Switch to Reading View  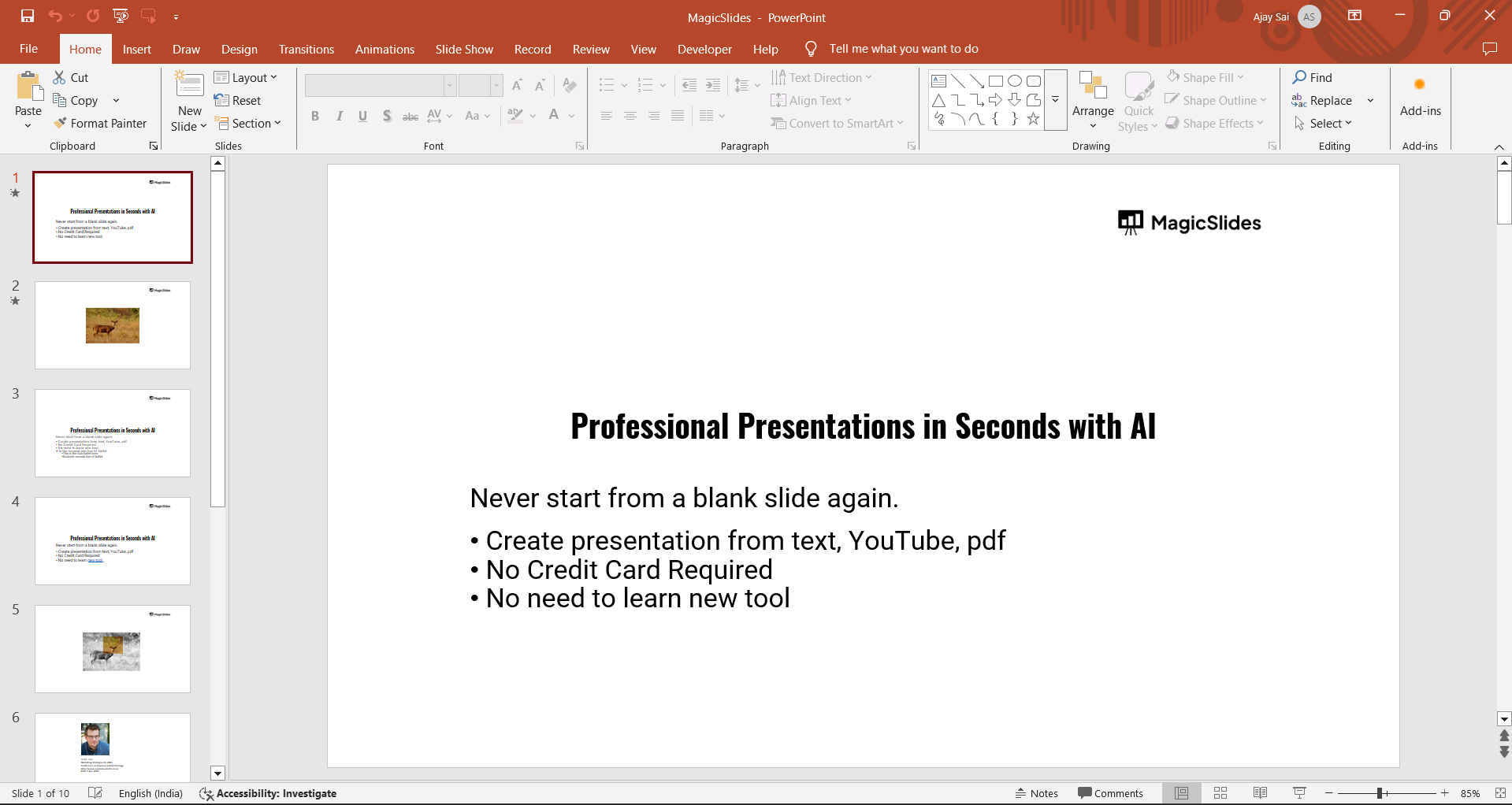[1260, 793]
